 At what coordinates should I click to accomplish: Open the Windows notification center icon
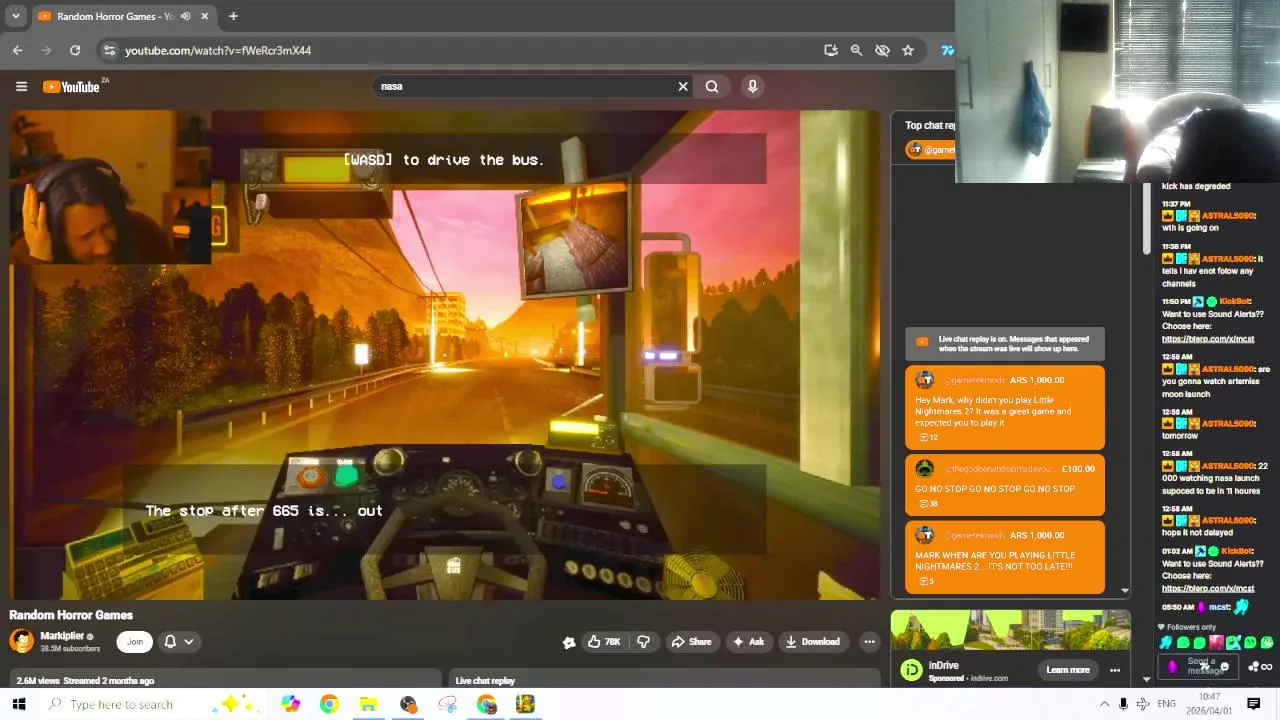pyautogui.click(x=1253, y=704)
